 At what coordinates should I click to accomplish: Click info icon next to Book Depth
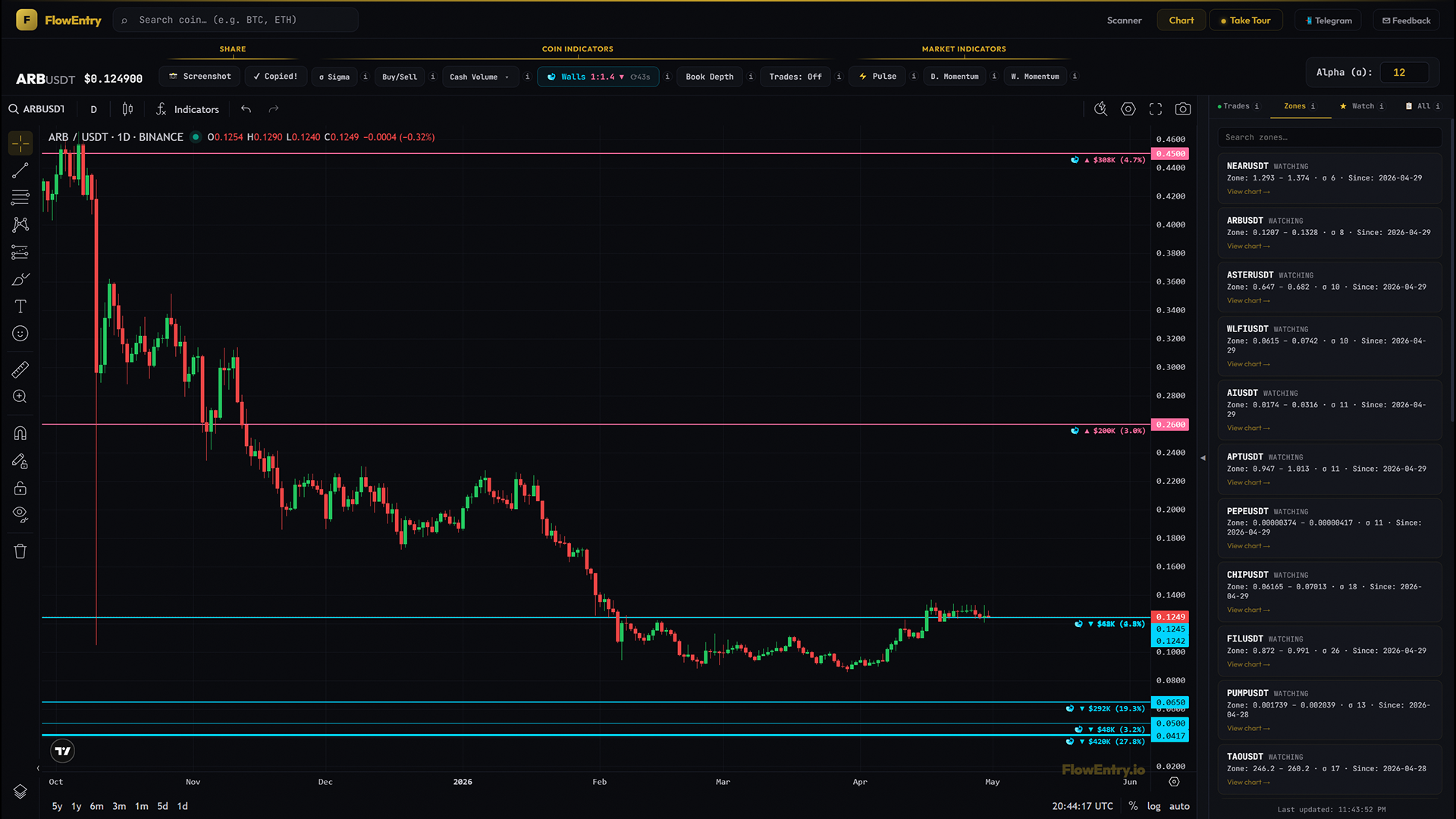pyautogui.click(x=751, y=77)
